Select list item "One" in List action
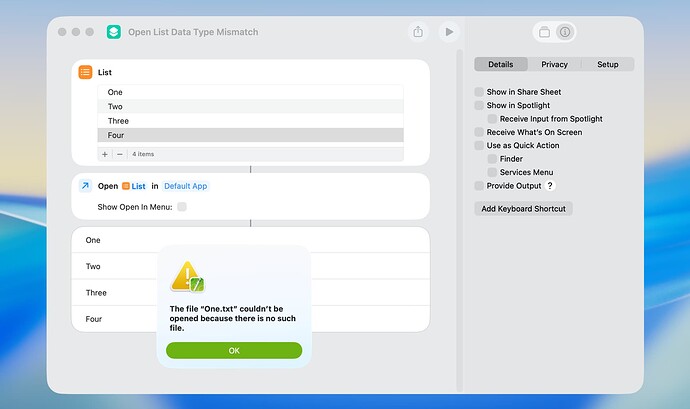This screenshot has height=409, width=690. tap(250, 92)
